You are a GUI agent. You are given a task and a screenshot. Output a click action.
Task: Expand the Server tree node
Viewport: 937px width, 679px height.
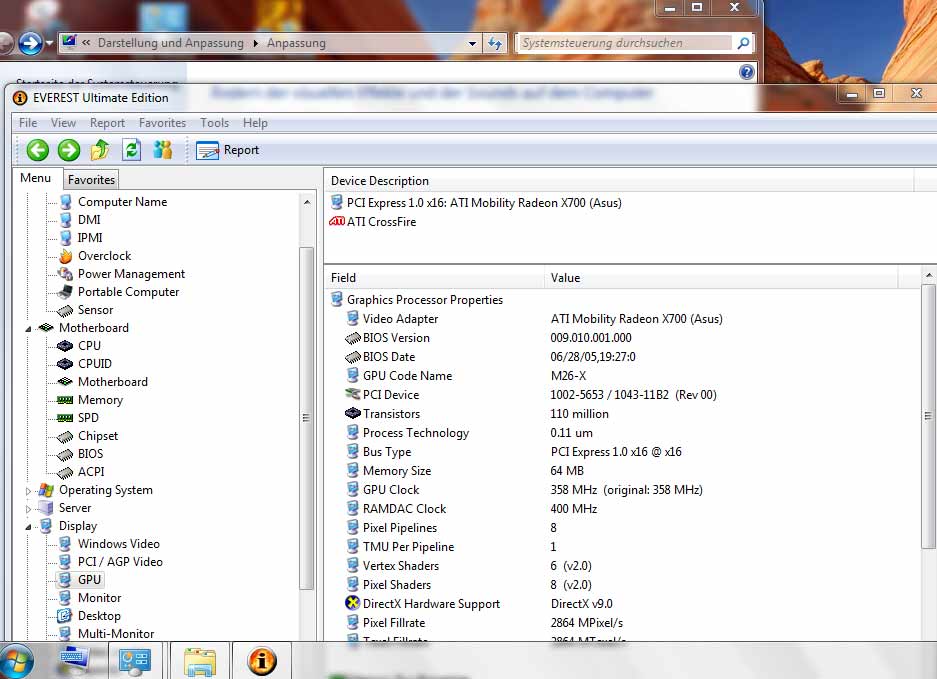coord(28,509)
